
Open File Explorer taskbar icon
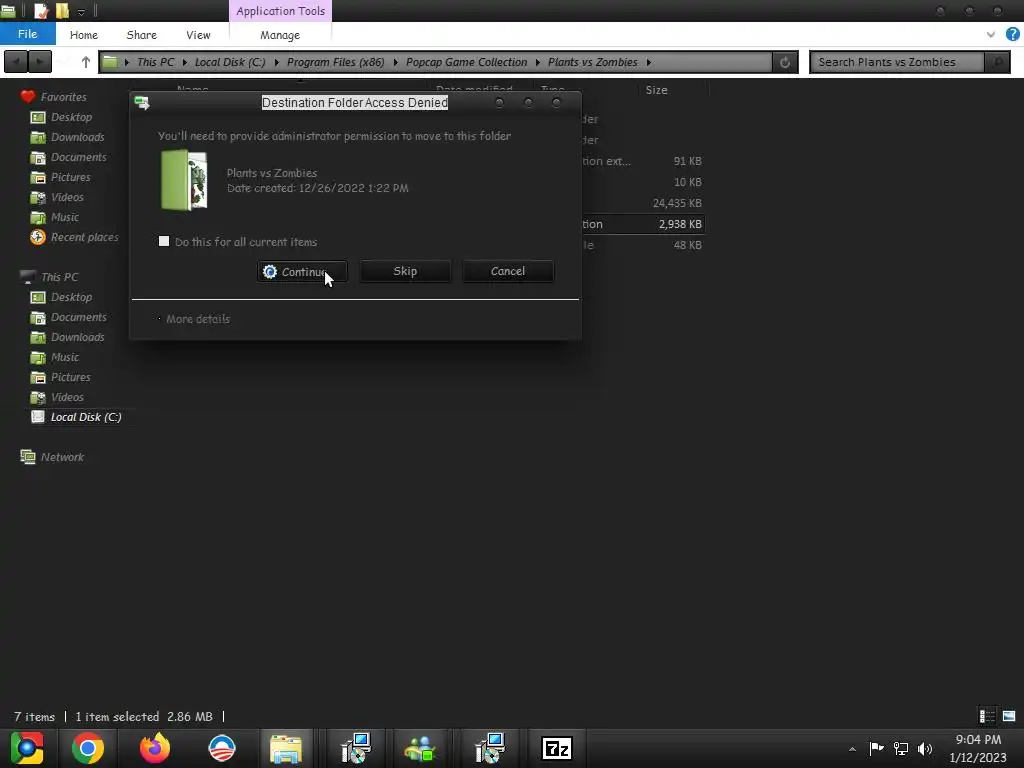(286, 748)
